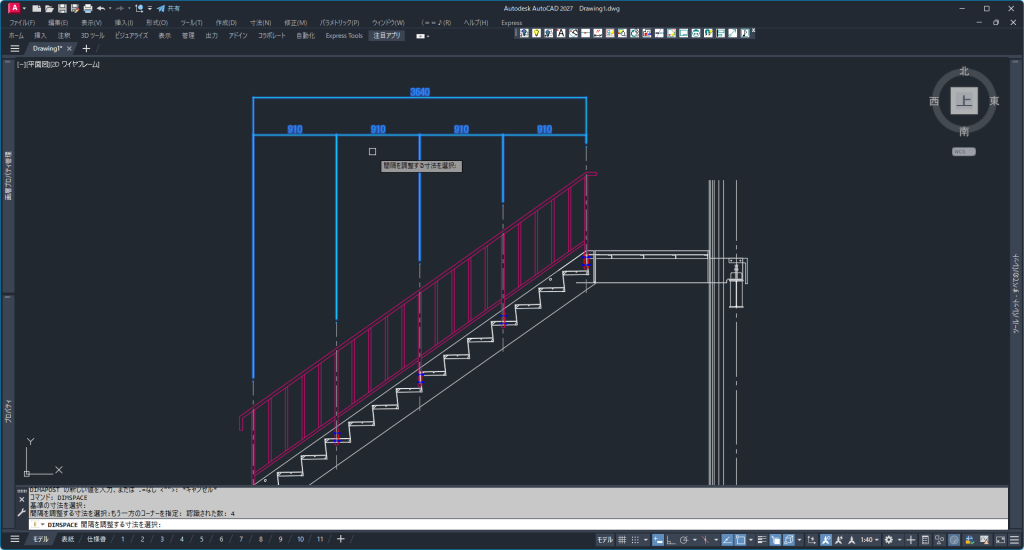Click the Share paper-plane icon

(160, 8)
